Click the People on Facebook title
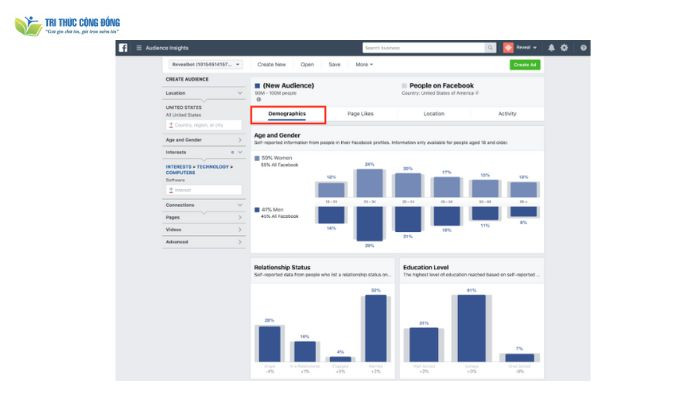 coord(441,85)
